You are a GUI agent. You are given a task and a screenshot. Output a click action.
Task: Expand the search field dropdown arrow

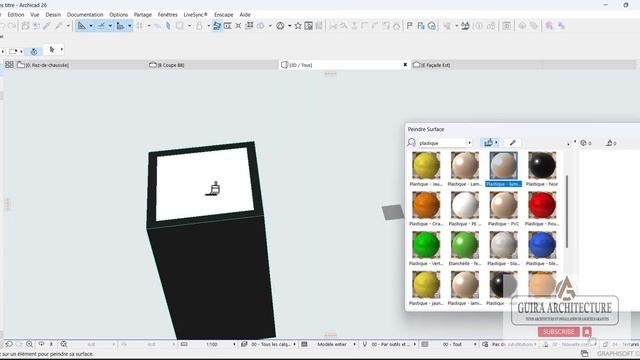[469, 143]
